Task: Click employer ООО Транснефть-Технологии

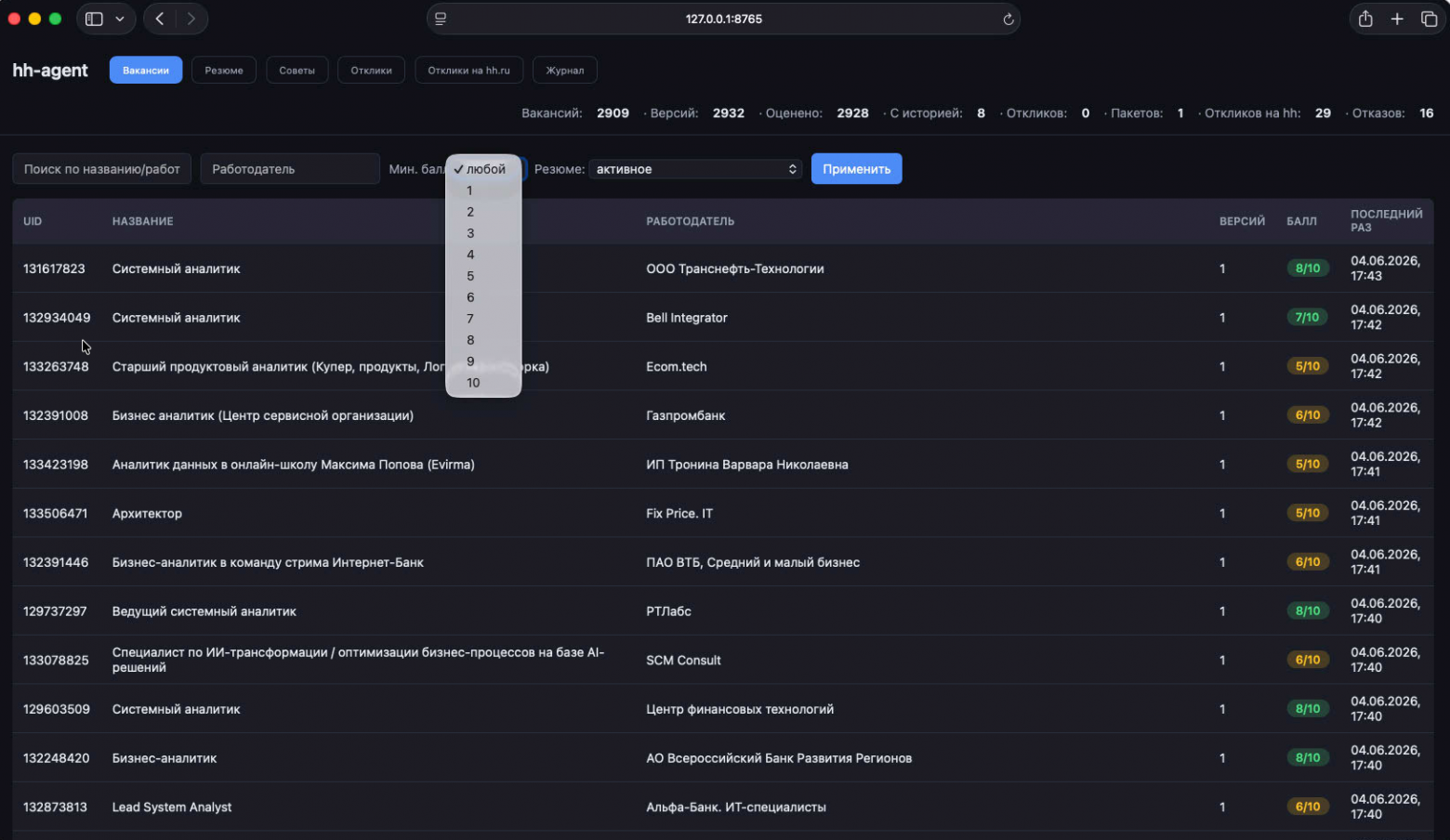Action: [735, 269]
